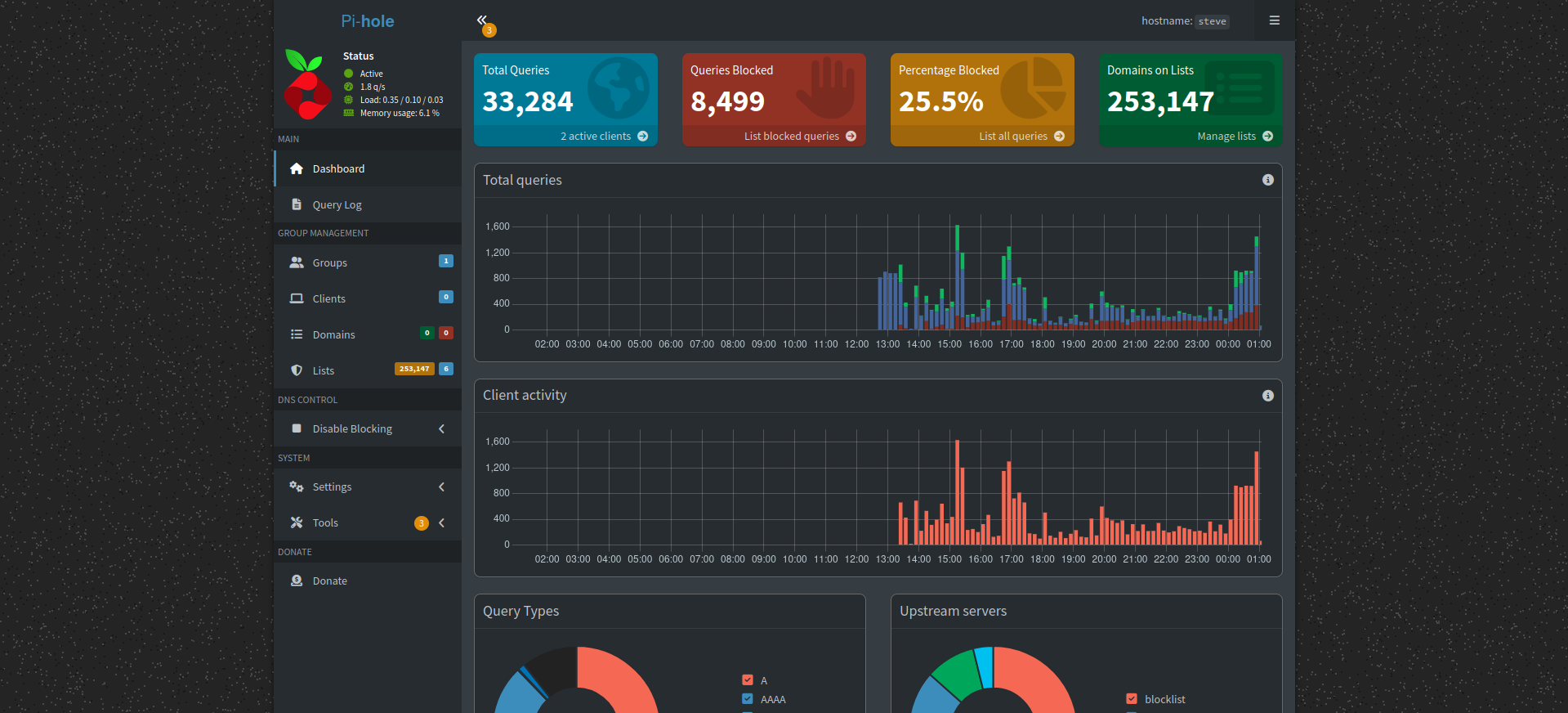Image resolution: width=1568 pixels, height=713 pixels.
Task: Click the Disable Blocking stop icon
Action: 297,428
